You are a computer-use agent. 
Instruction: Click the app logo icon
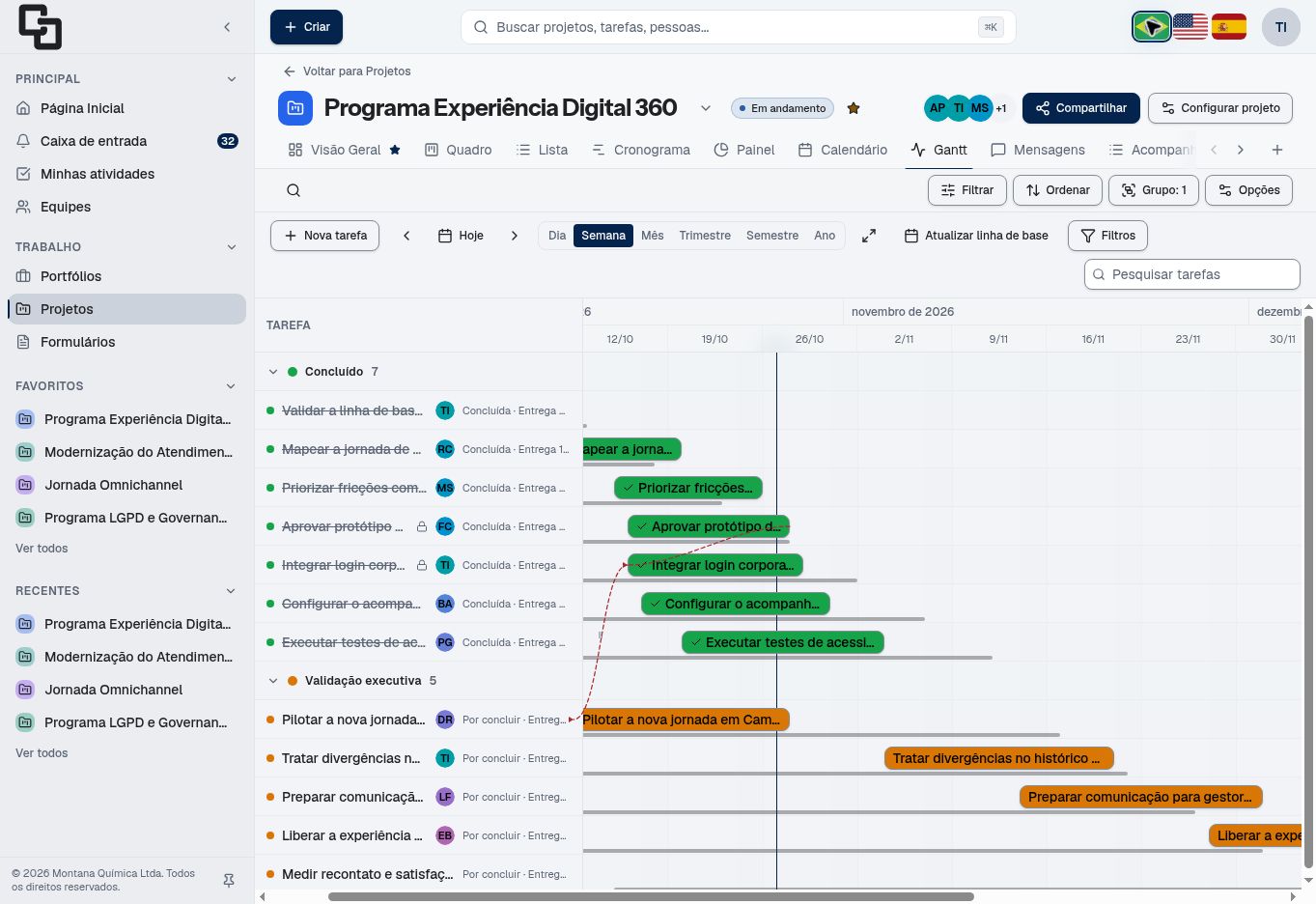tap(40, 27)
